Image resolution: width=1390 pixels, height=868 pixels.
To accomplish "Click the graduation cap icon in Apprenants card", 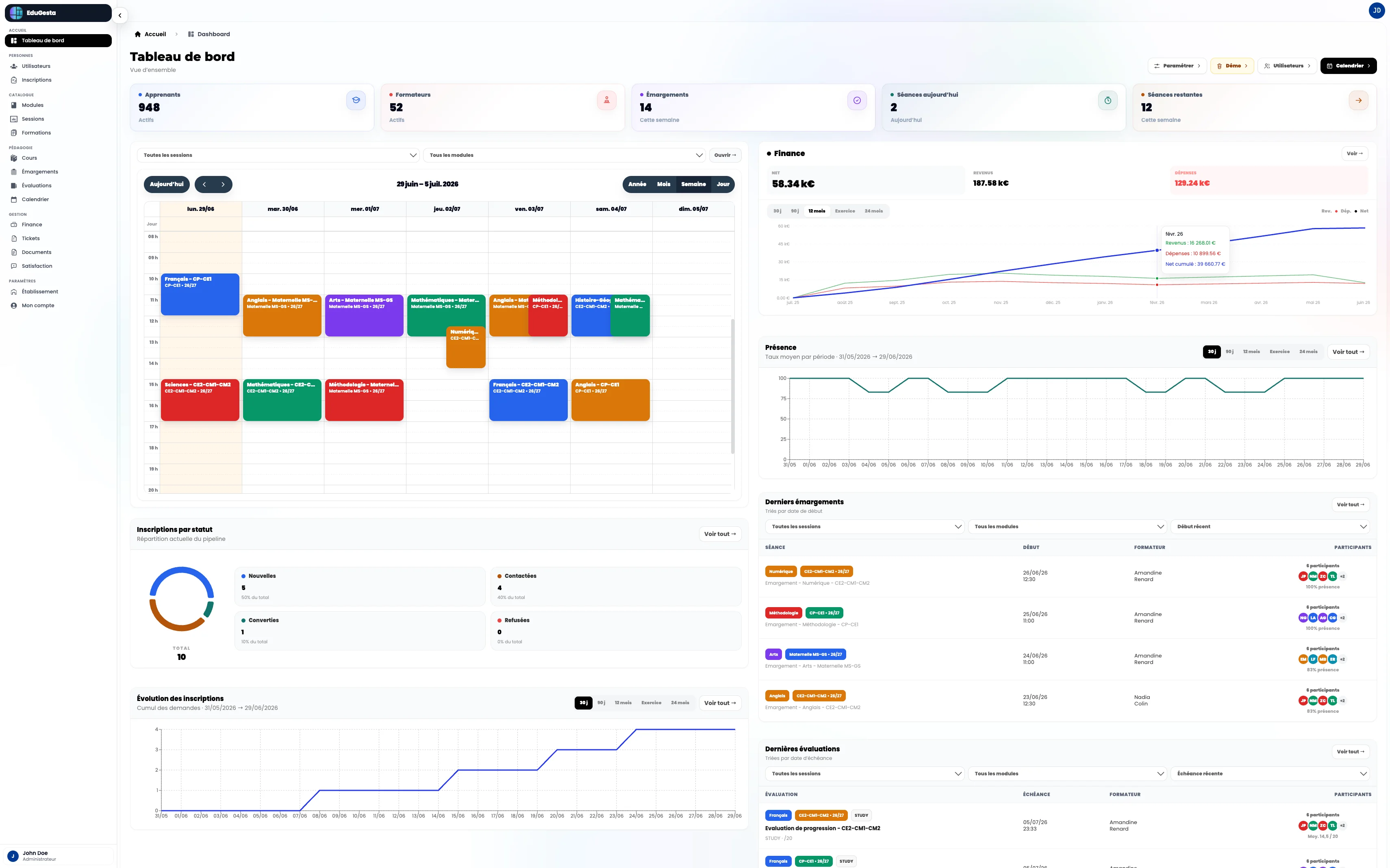I will tap(356, 100).
